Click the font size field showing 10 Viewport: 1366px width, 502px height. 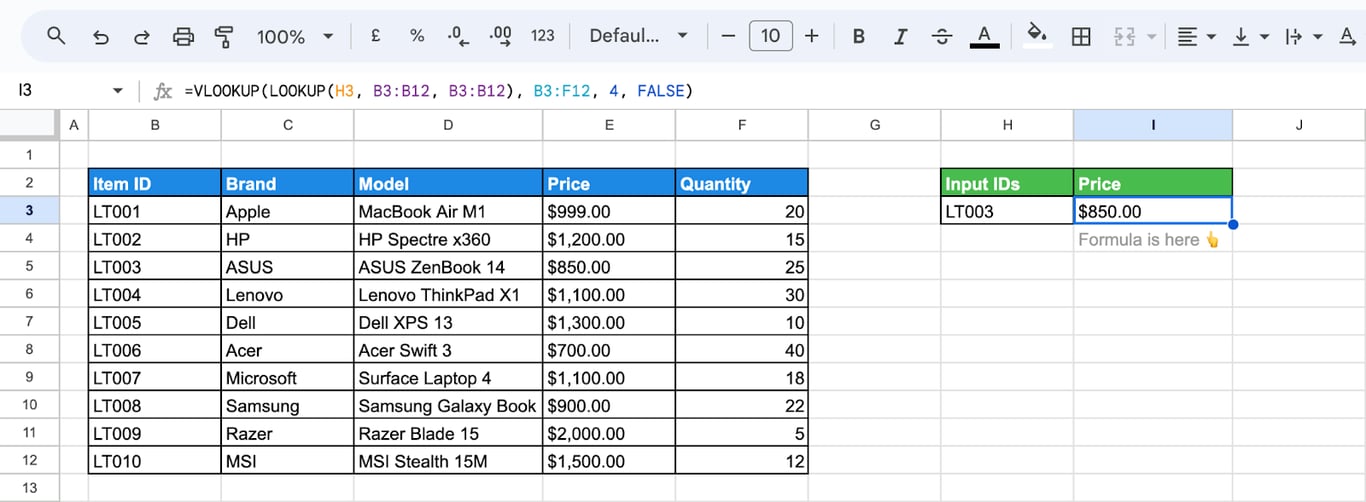click(770, 36)
